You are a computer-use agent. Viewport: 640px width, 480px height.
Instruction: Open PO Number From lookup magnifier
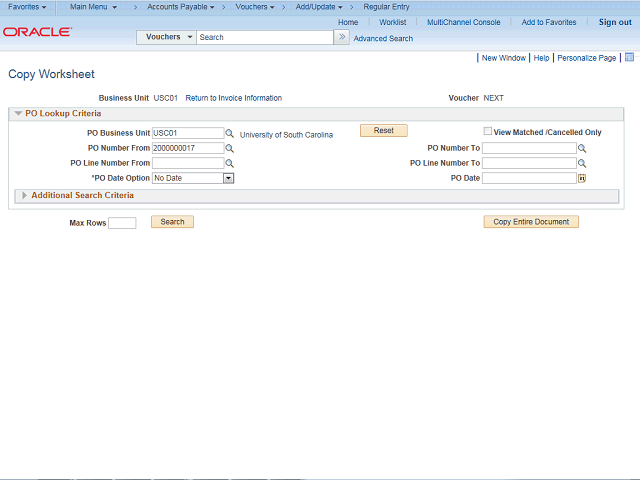[230, 149]
